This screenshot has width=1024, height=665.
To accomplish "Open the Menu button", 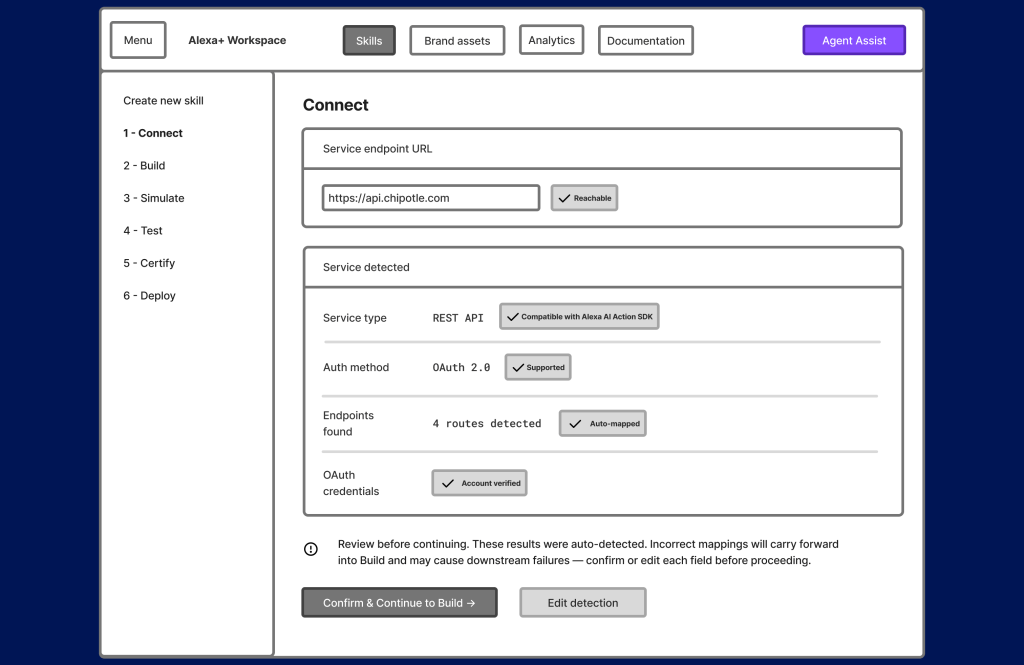I will click(x=138, y=40).
